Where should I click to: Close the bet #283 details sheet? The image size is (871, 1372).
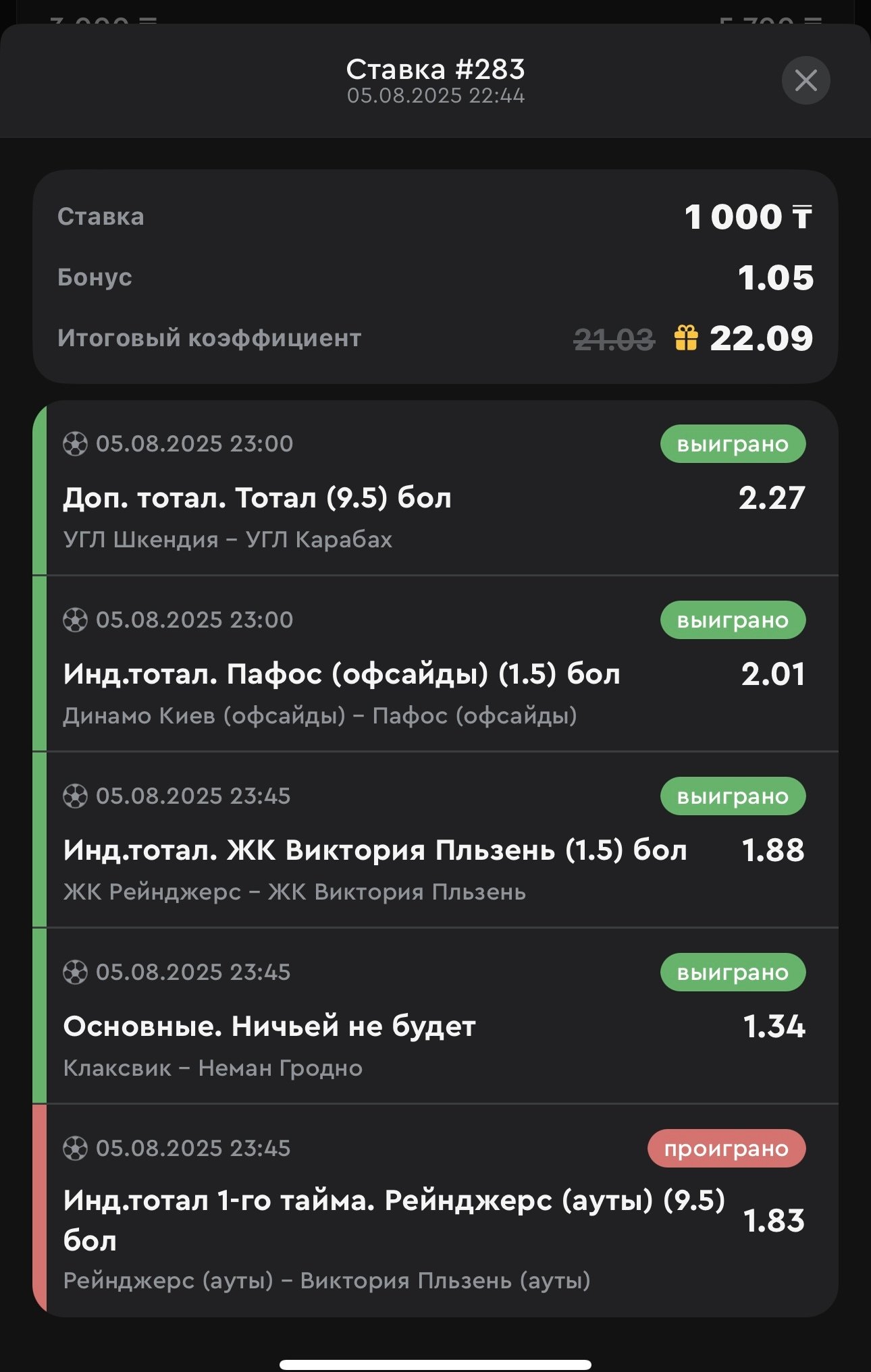(x=806, y=81)
